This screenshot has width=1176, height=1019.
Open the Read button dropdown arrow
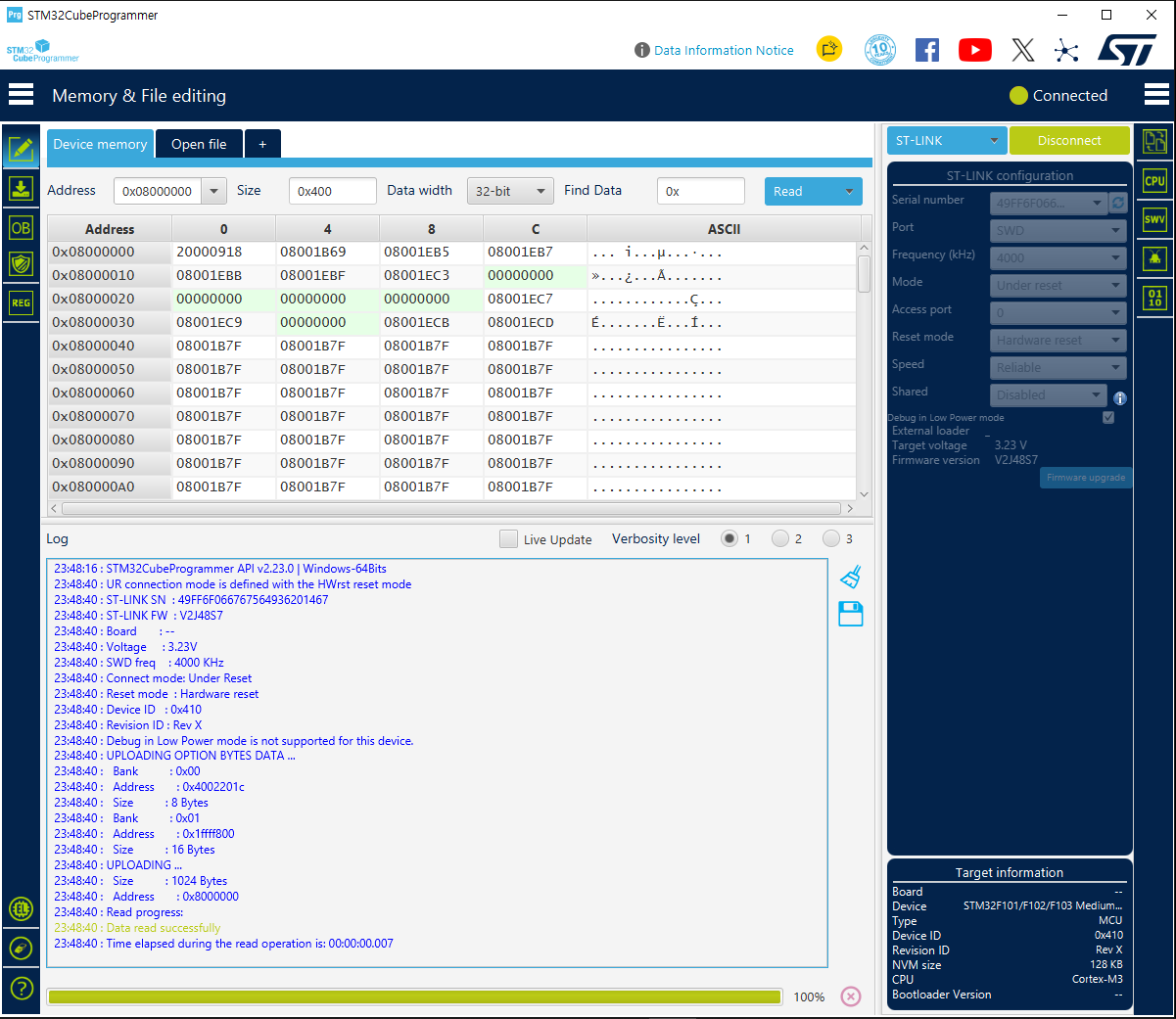coord(849,191)
